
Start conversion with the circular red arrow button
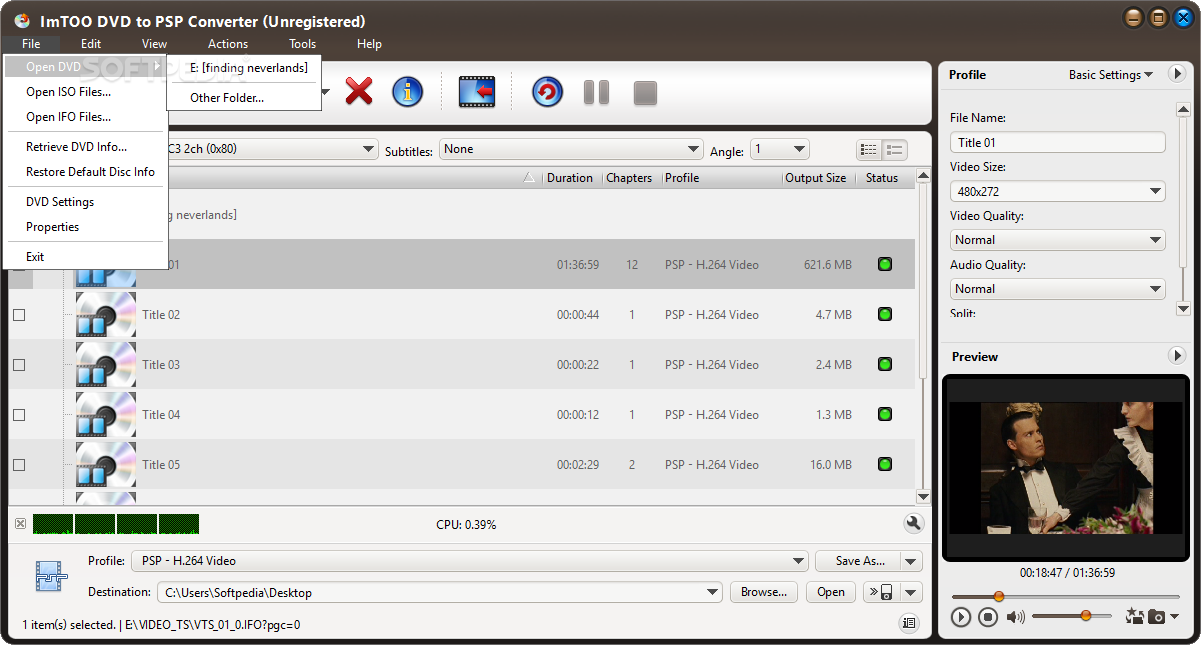tap(547, 92)
